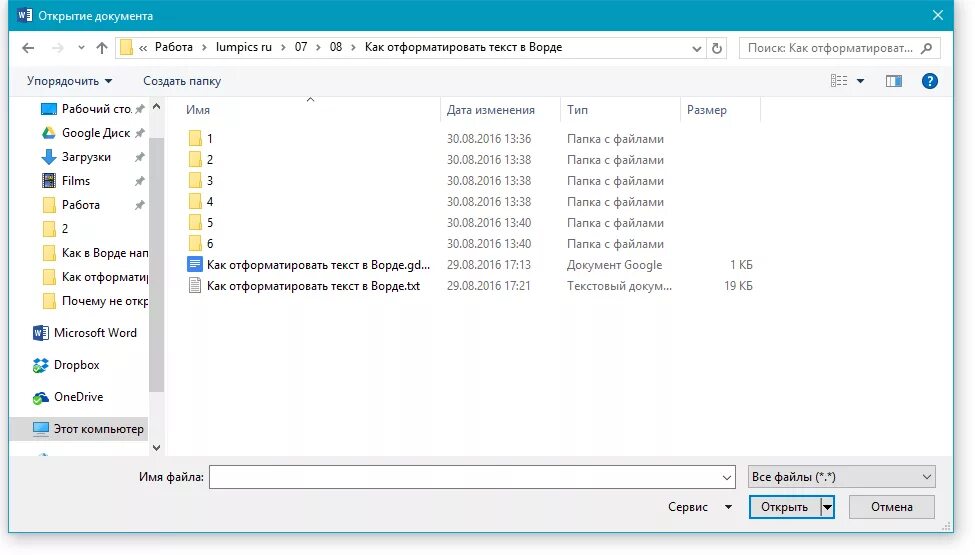
Task: Open view options dropdown arrow
Action: pos(861,81)
